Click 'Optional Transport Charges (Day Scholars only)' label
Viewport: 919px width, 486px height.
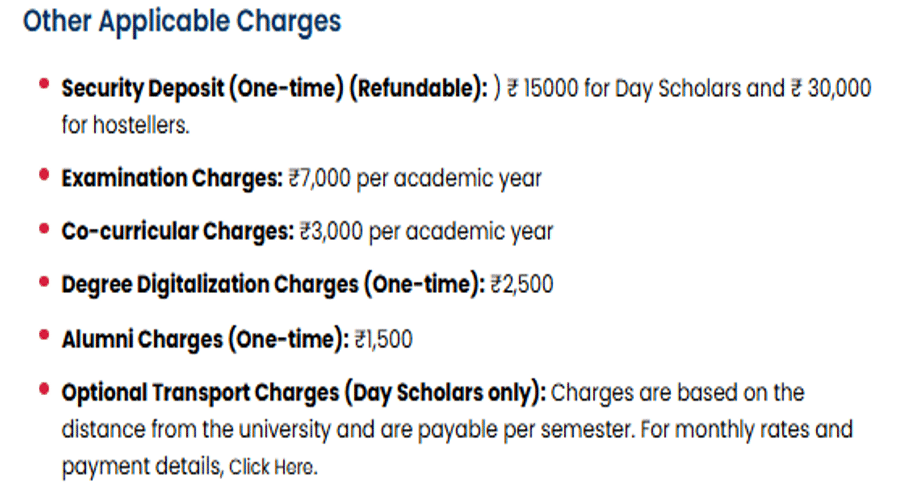(x=303, y=393)
